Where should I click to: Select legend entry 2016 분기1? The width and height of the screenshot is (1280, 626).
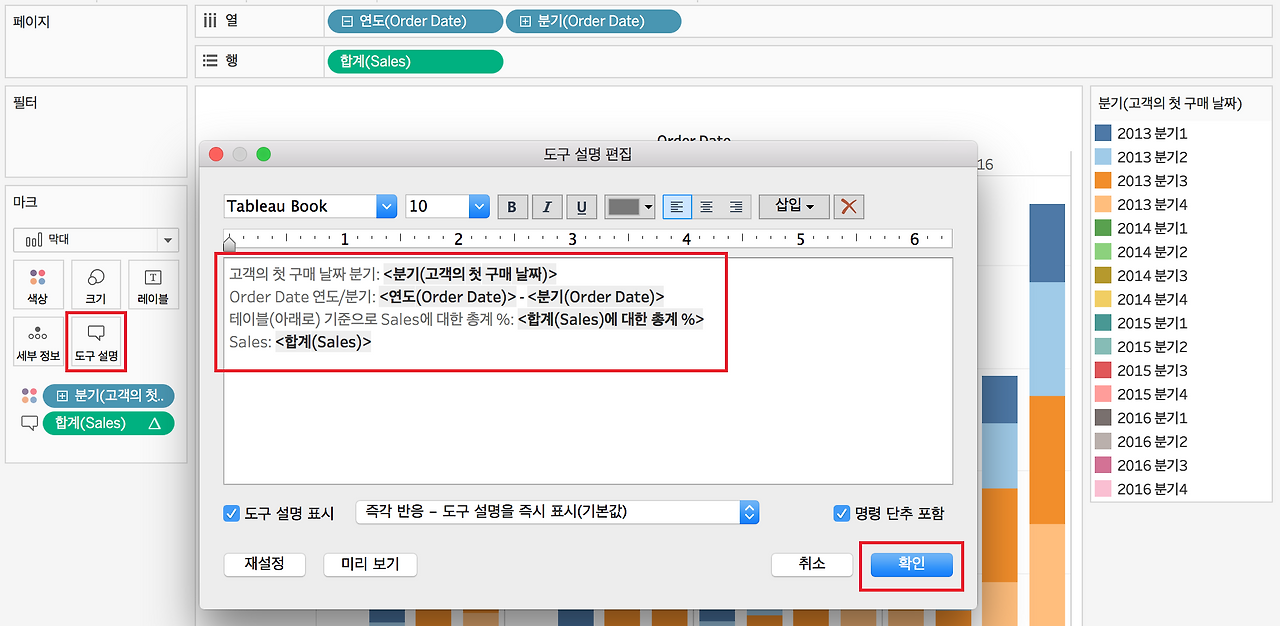click(x=1152, y=418)
